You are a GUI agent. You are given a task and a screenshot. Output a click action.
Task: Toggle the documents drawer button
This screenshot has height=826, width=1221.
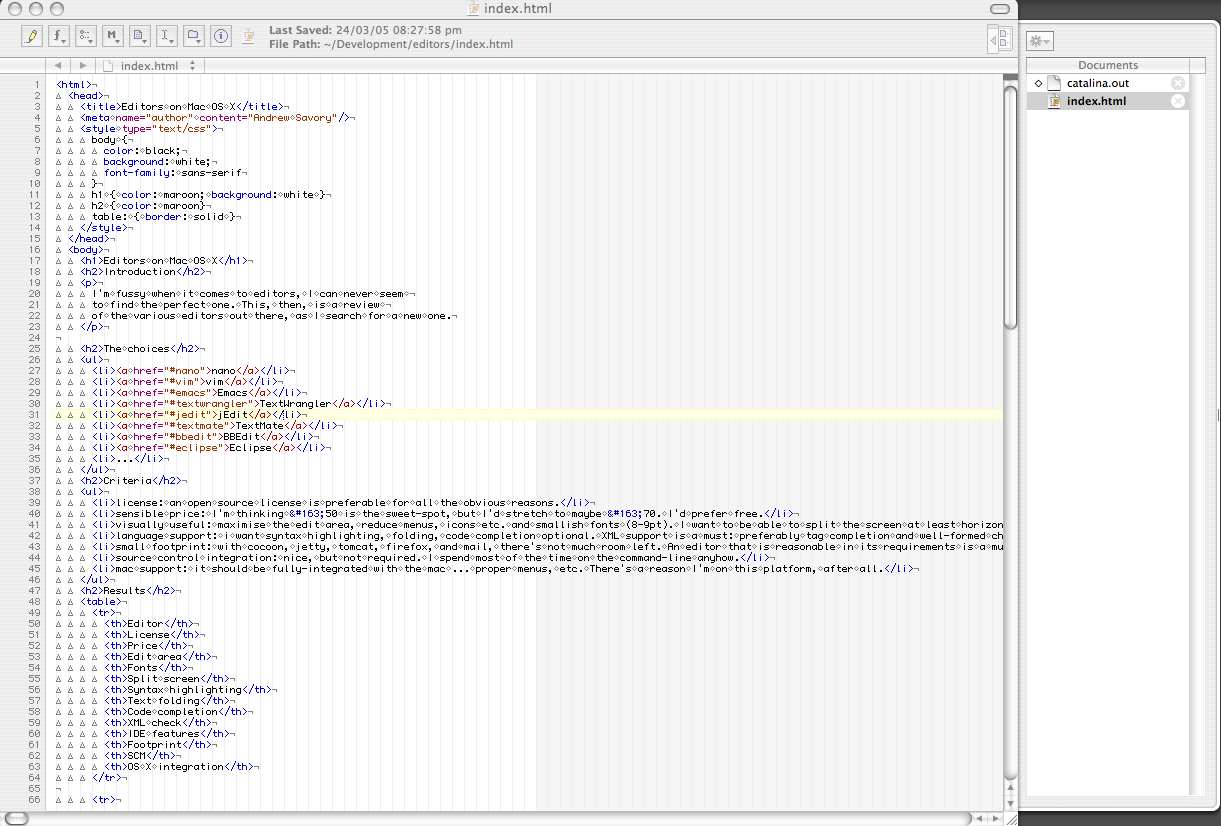pyautogui.click(x=1000, y=38)
